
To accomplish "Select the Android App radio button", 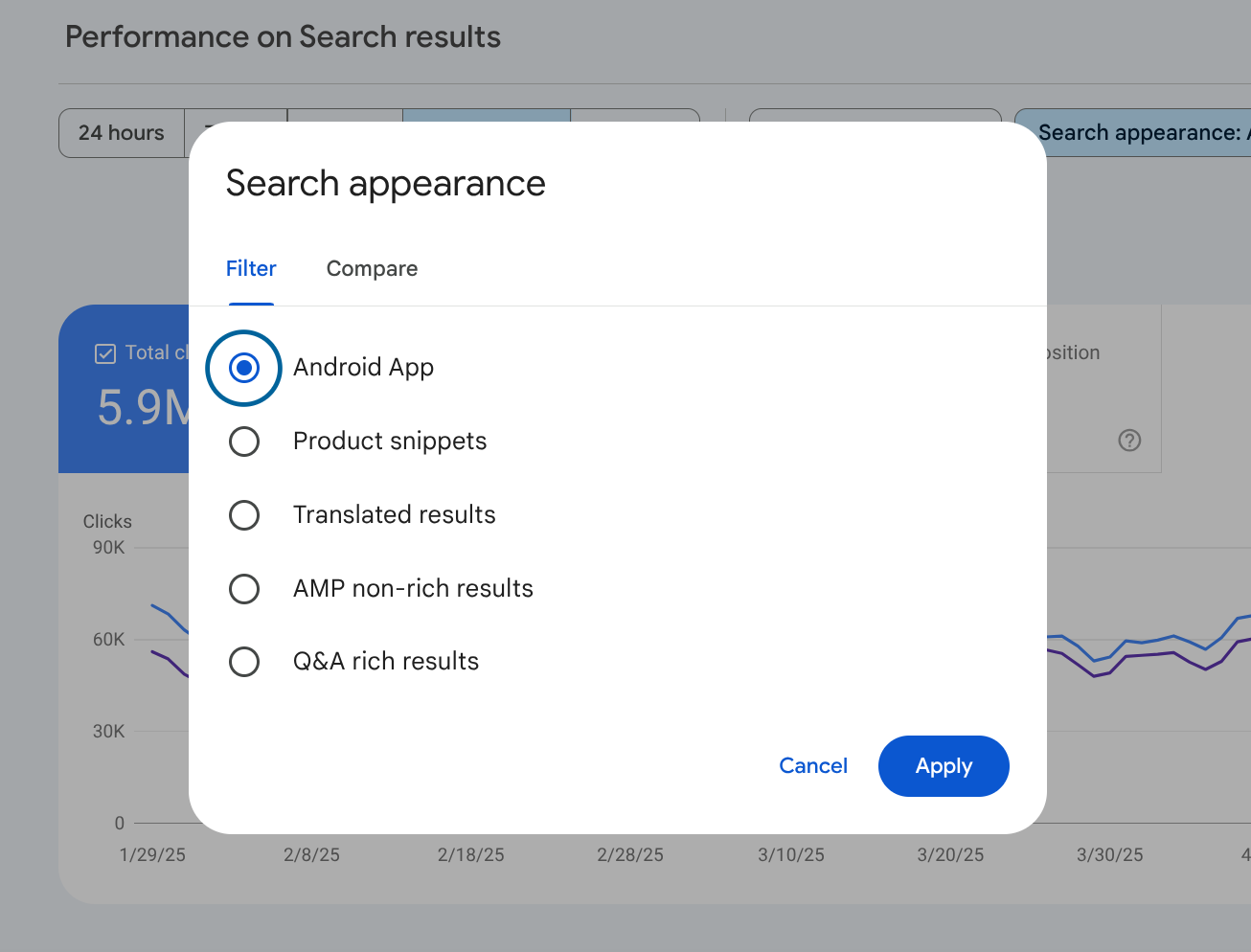I will coord(243,368).
